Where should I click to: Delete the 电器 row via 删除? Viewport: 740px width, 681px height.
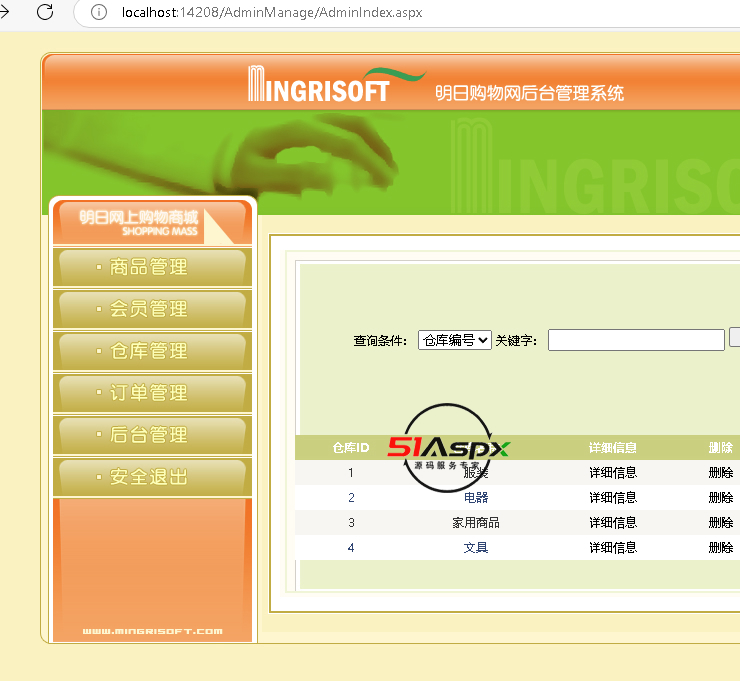[721, 497]
